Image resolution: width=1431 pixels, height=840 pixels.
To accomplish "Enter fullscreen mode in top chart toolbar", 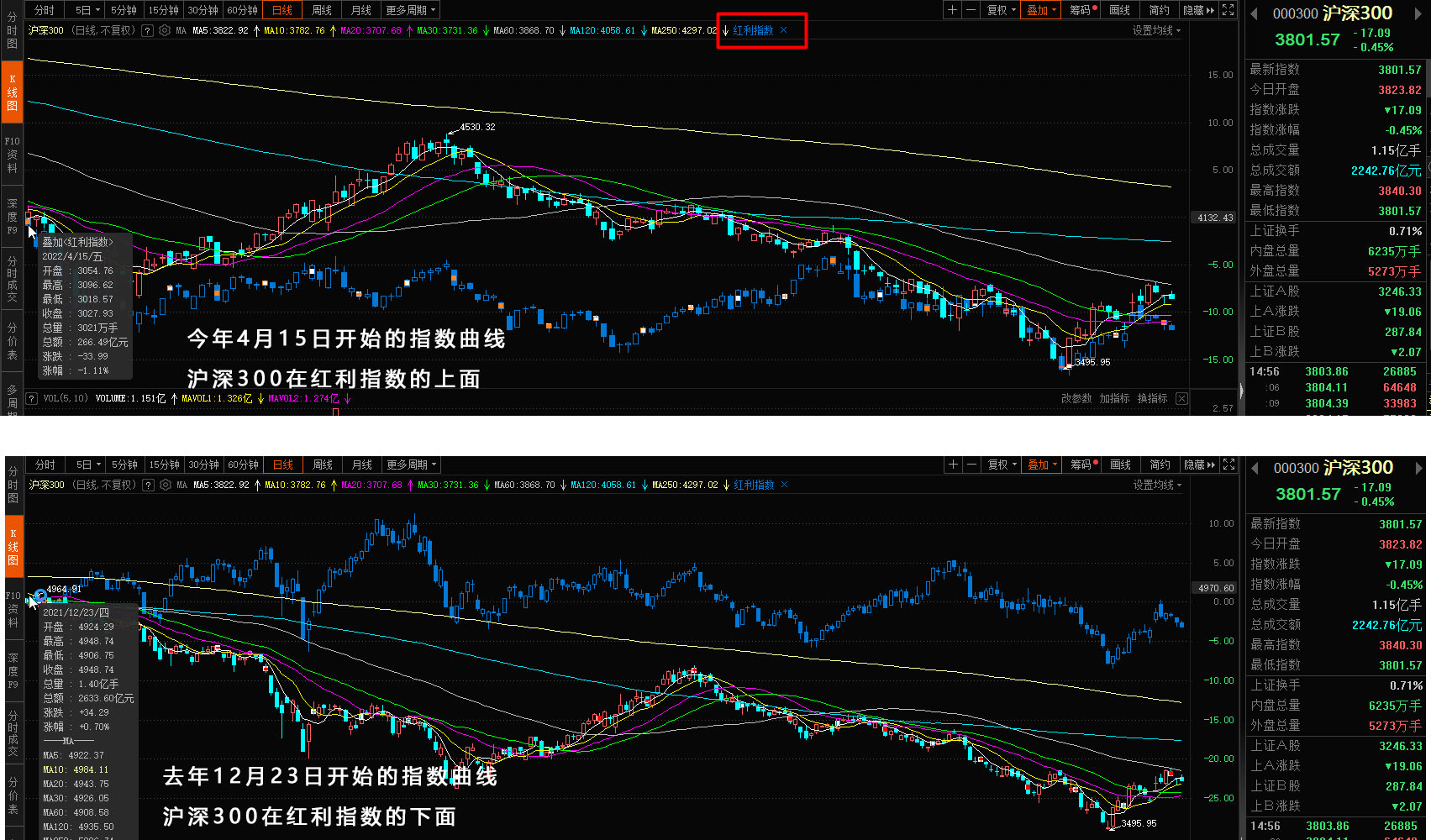I will click(x=1228, y=10).
